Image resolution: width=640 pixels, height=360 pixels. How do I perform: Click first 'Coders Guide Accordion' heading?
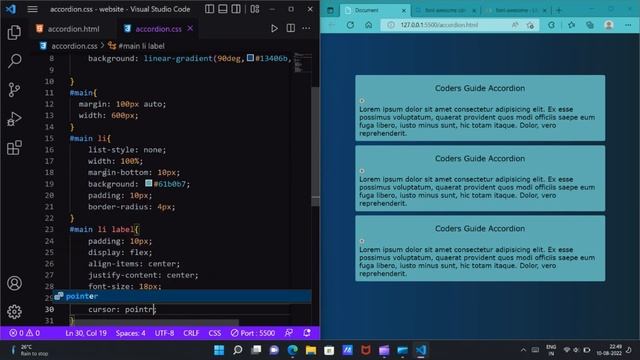coord(480,88)
